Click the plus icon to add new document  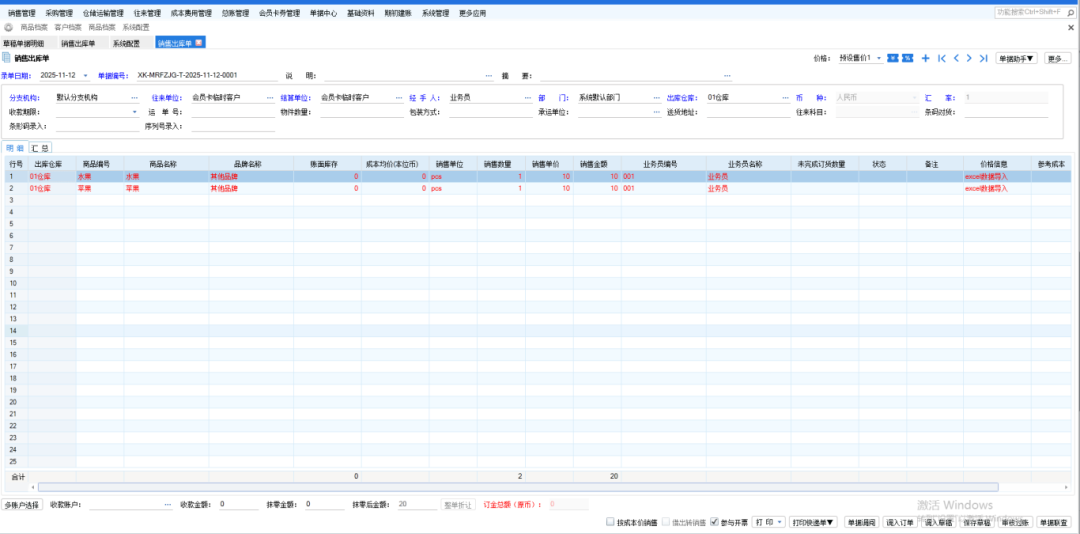click(x=925, y=59)
